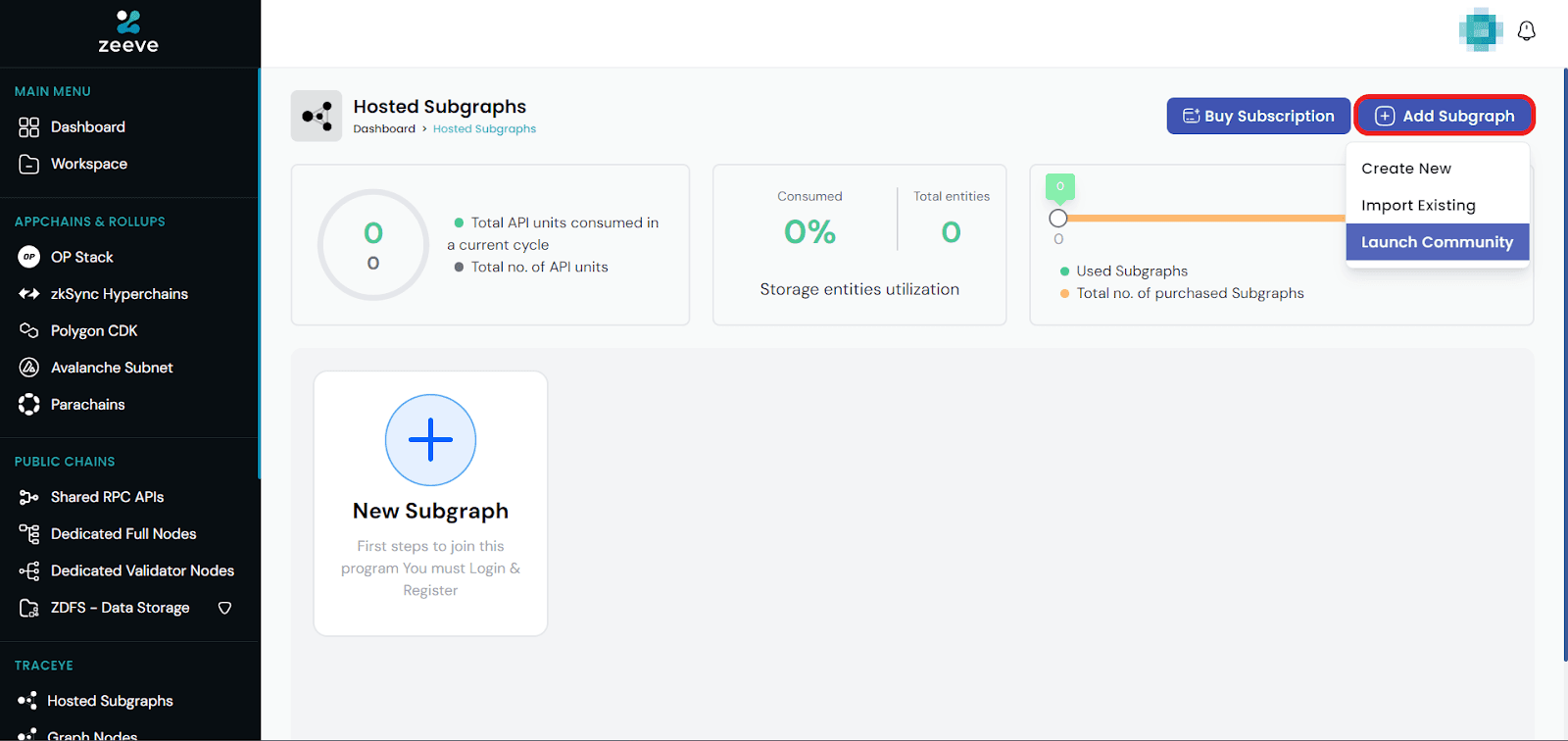Select Import Existing from dropdown
Screen dimensions: 1568x741
click(1438, 205)
